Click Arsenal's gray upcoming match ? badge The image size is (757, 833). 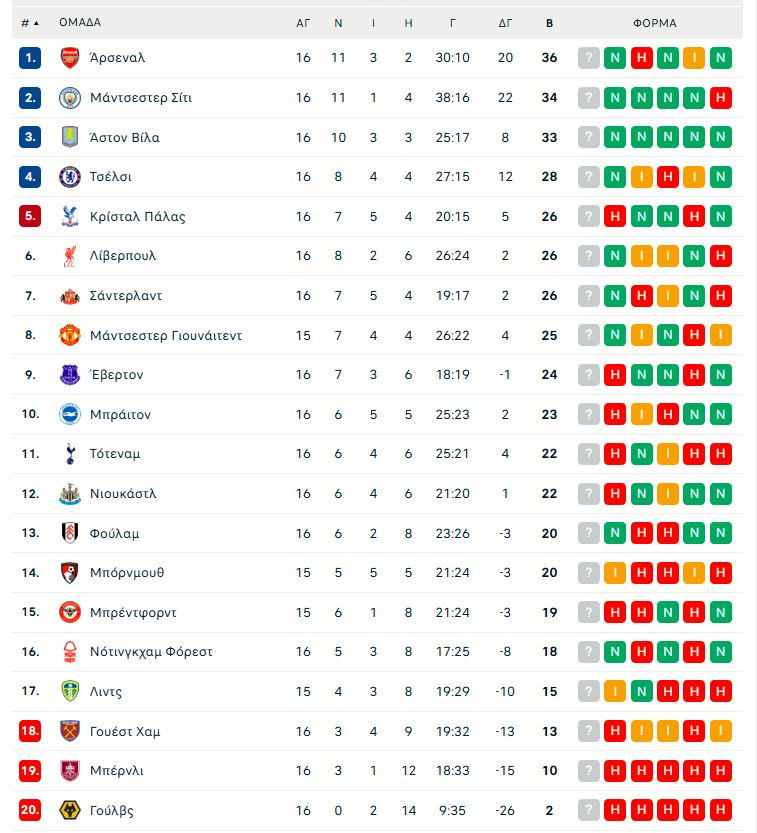pos(589,58)
